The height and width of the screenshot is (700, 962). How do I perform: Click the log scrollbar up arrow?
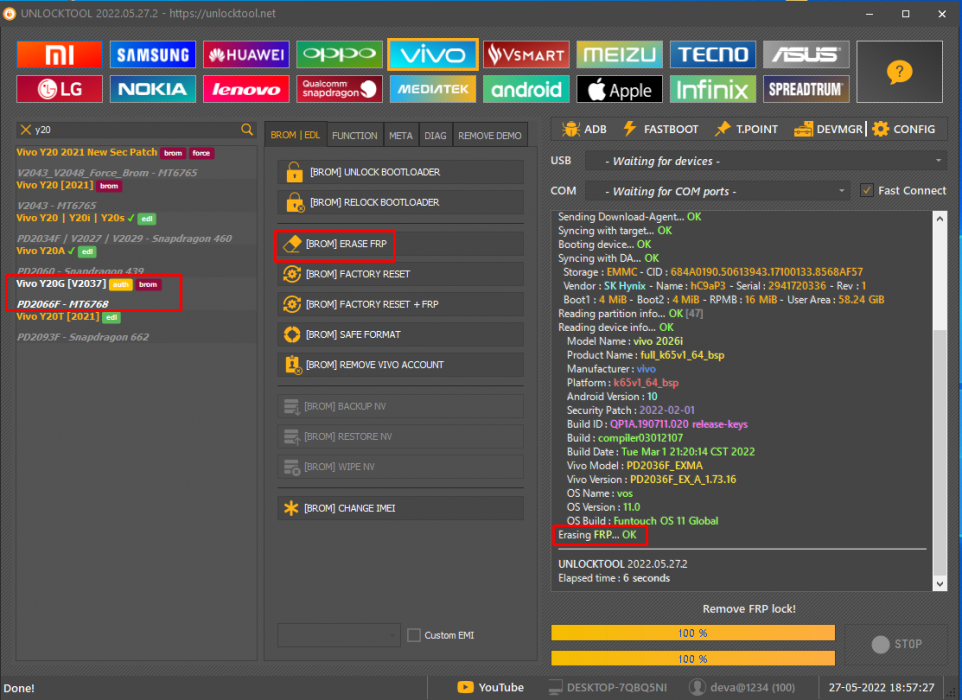(939, 218)
